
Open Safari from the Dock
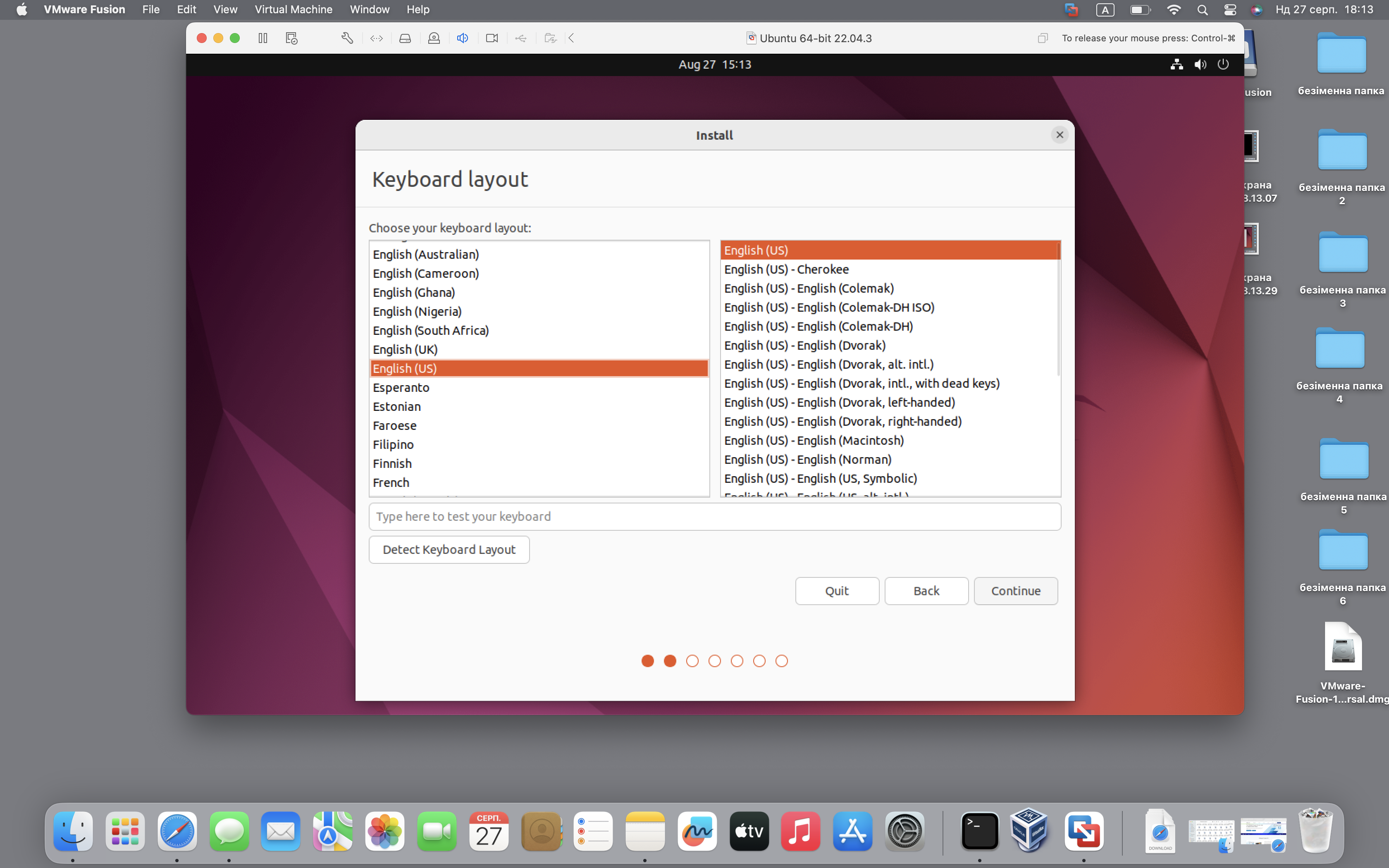177,831
